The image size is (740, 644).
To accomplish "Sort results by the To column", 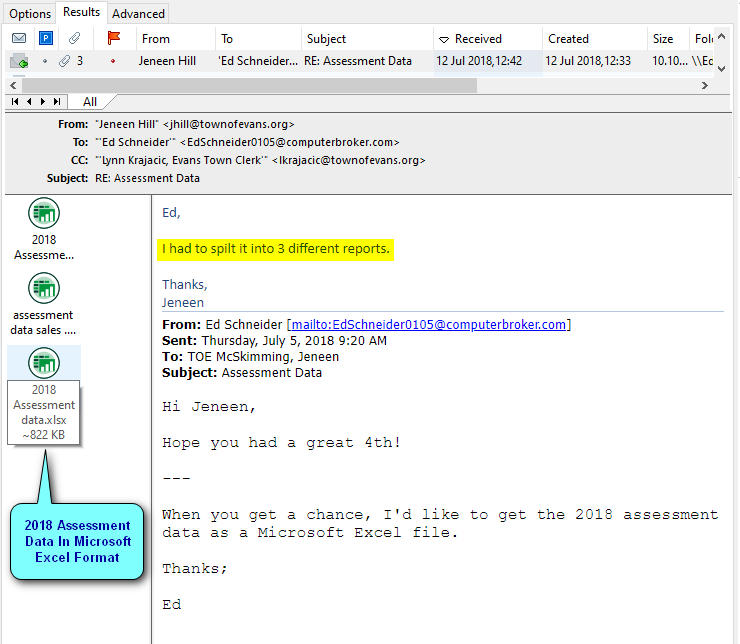I will point(258,39).
